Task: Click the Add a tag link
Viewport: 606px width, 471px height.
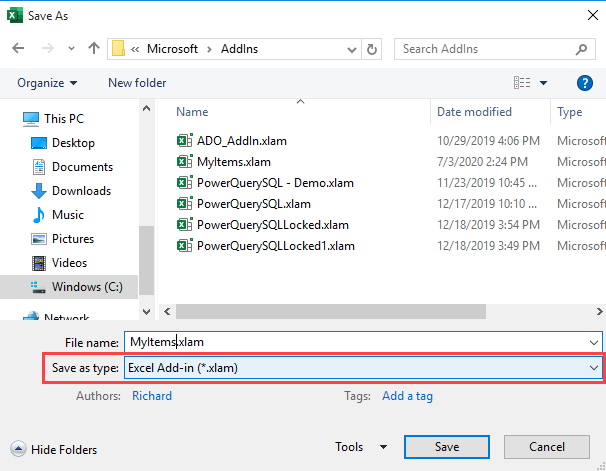Action: coord(407,396)
